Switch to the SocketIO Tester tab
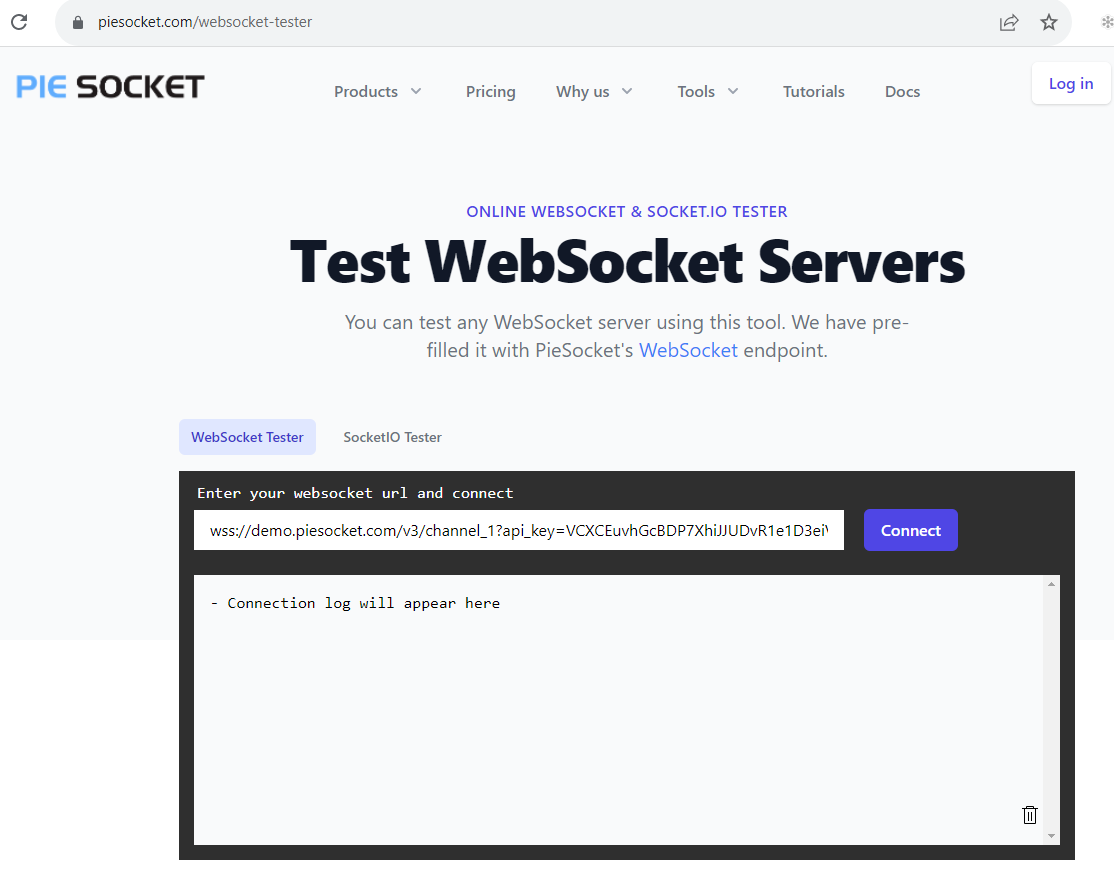This screenshot has height=874, width=1114. 392,437
